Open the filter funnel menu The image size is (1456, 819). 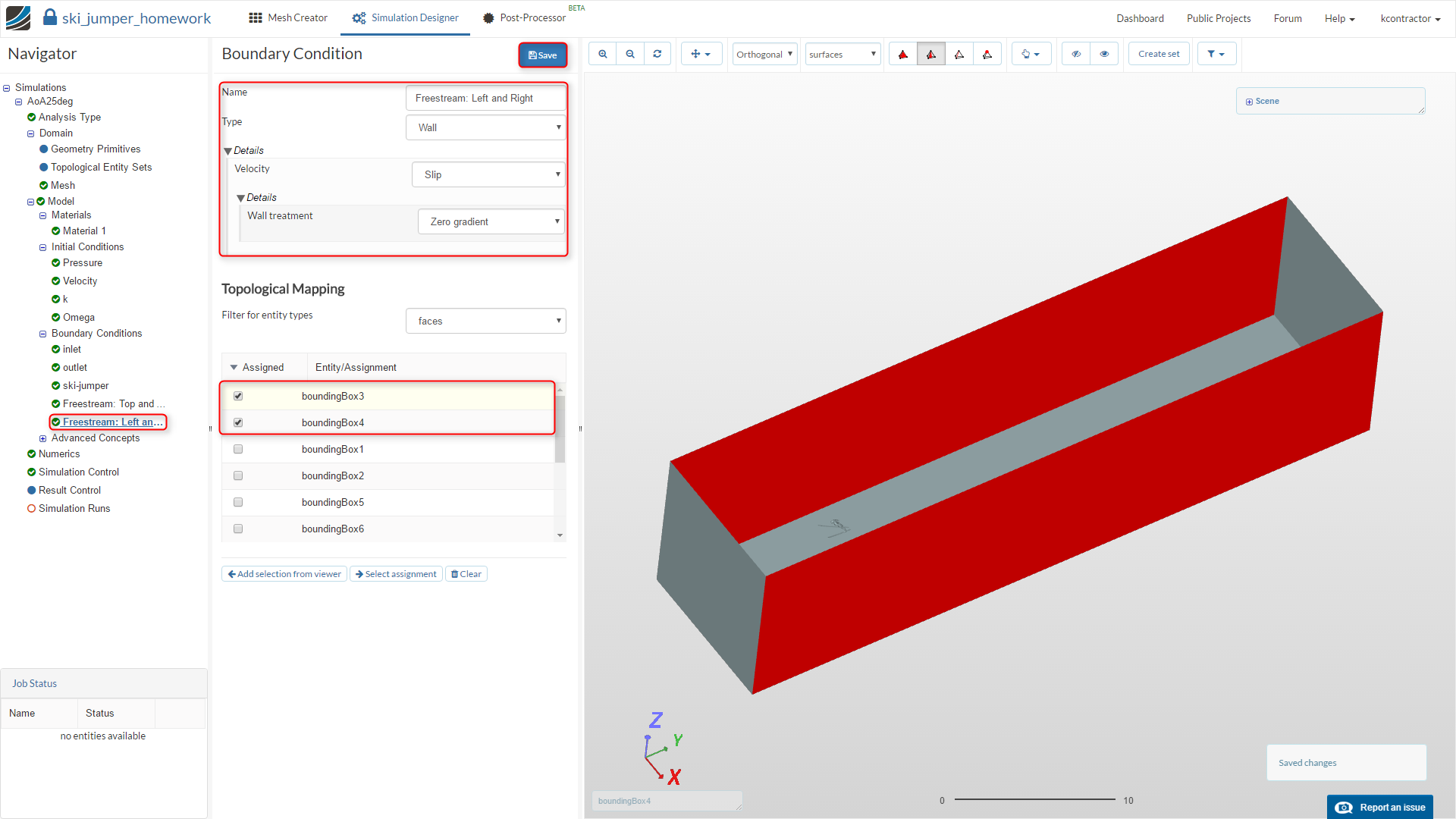[x=1216, y=54]
